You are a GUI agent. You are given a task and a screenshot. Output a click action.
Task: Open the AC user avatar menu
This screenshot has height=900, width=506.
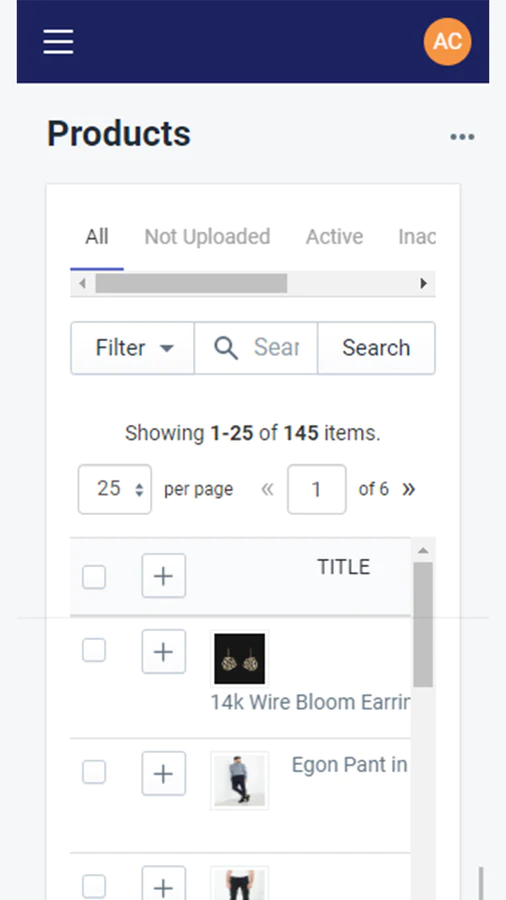[x=447, y=41]
